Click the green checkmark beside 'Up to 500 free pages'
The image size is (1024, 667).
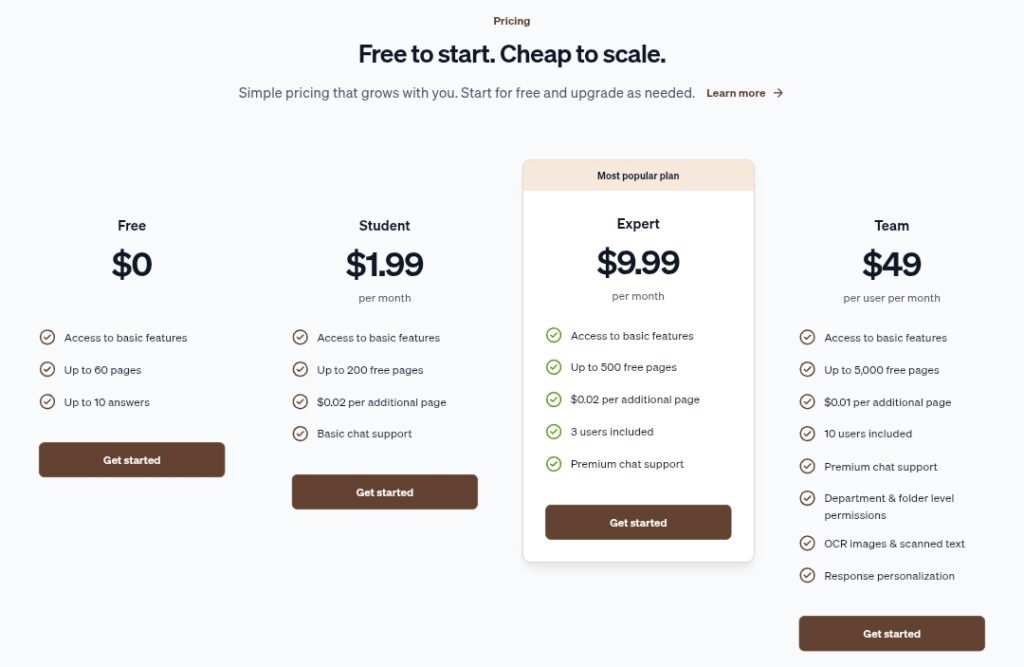click(554, 367)
